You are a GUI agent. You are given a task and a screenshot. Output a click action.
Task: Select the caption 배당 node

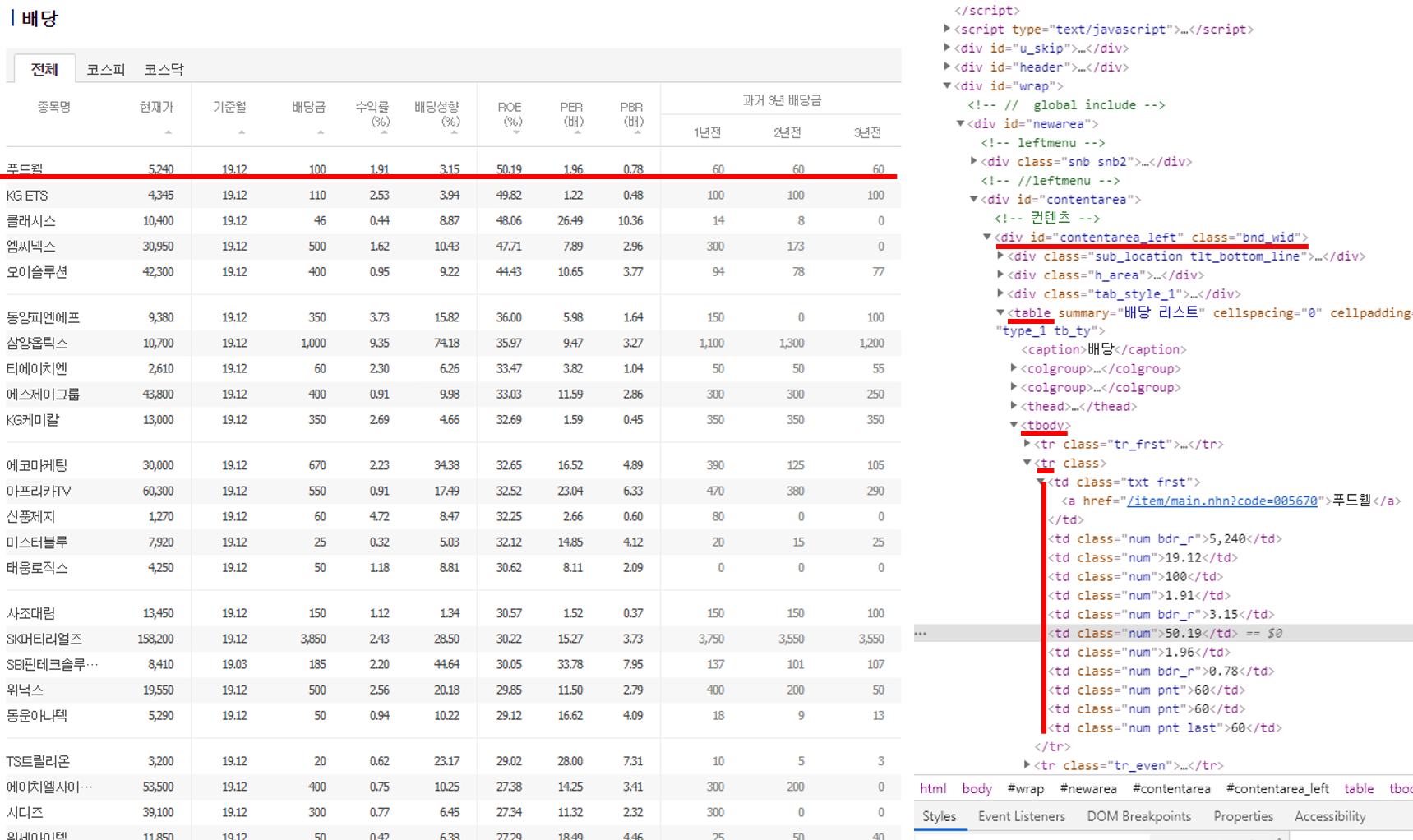1103,349
